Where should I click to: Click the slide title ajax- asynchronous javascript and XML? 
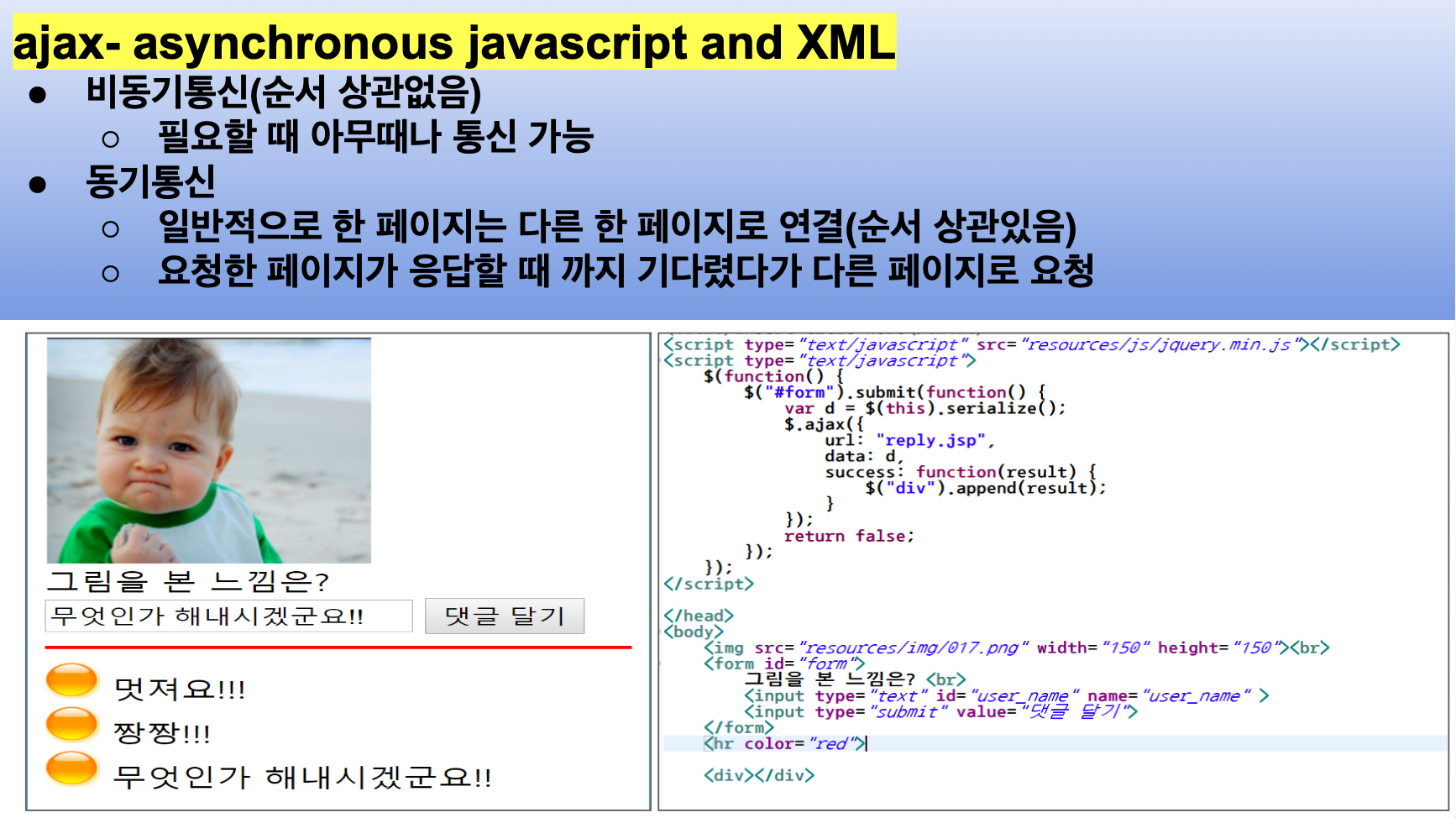(x=454, y=42)
